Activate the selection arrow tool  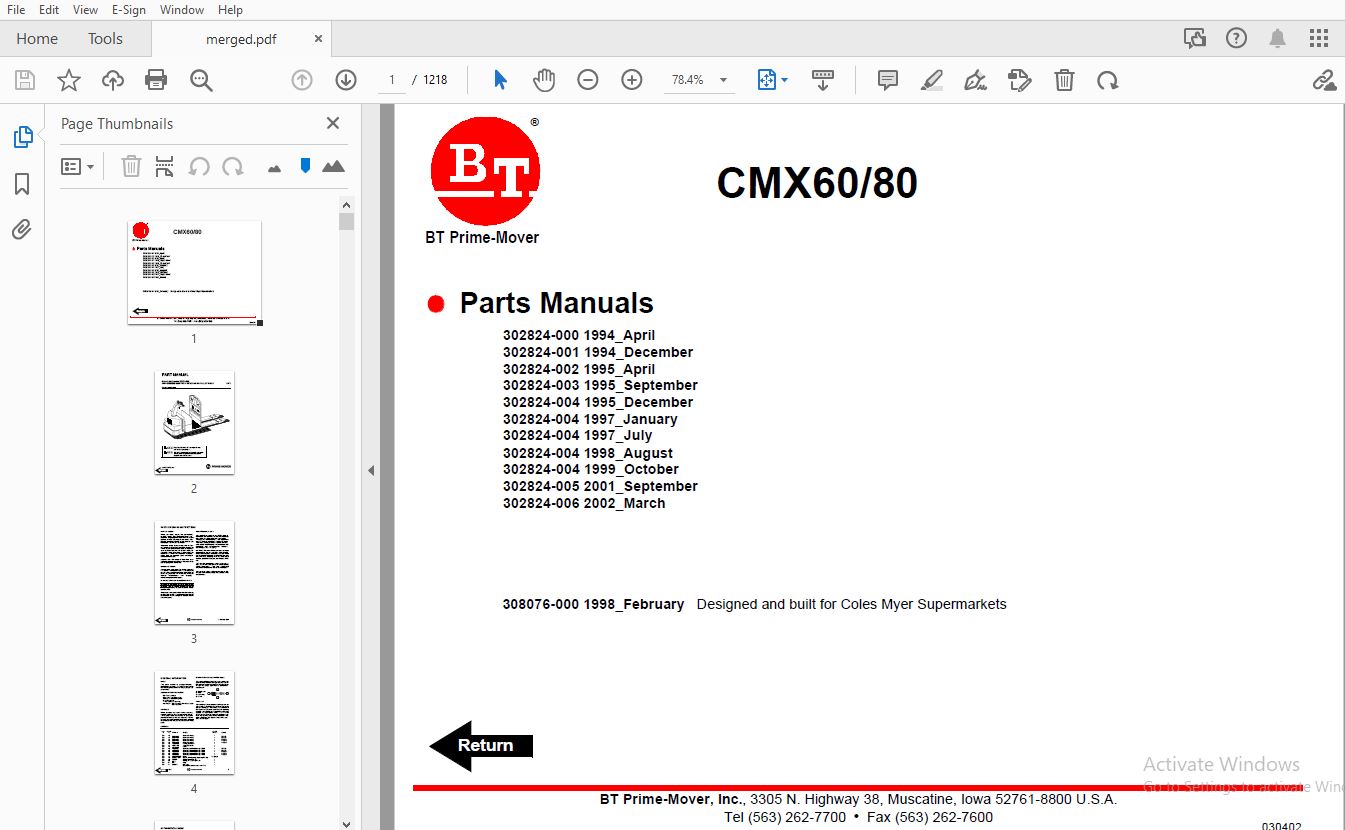501,80
